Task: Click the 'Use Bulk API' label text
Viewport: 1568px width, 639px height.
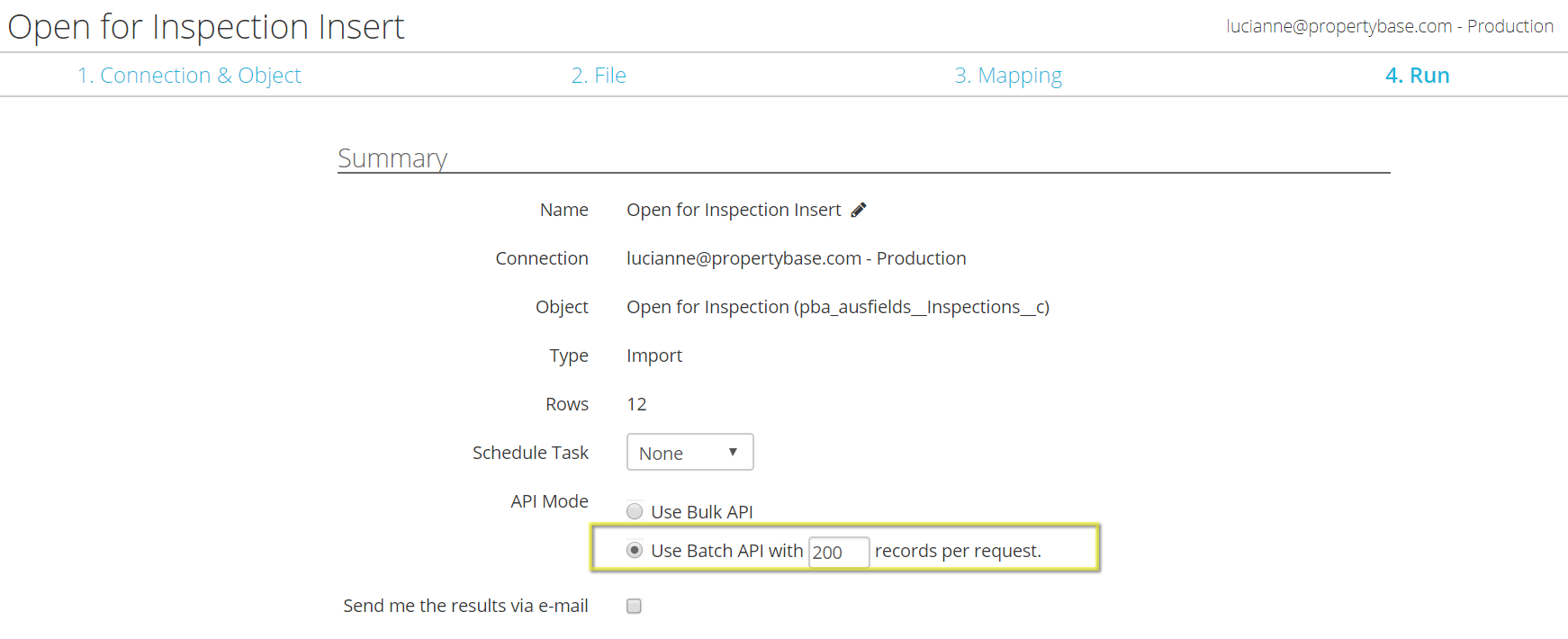Action: pyautogui.click(x=702, y=512)
